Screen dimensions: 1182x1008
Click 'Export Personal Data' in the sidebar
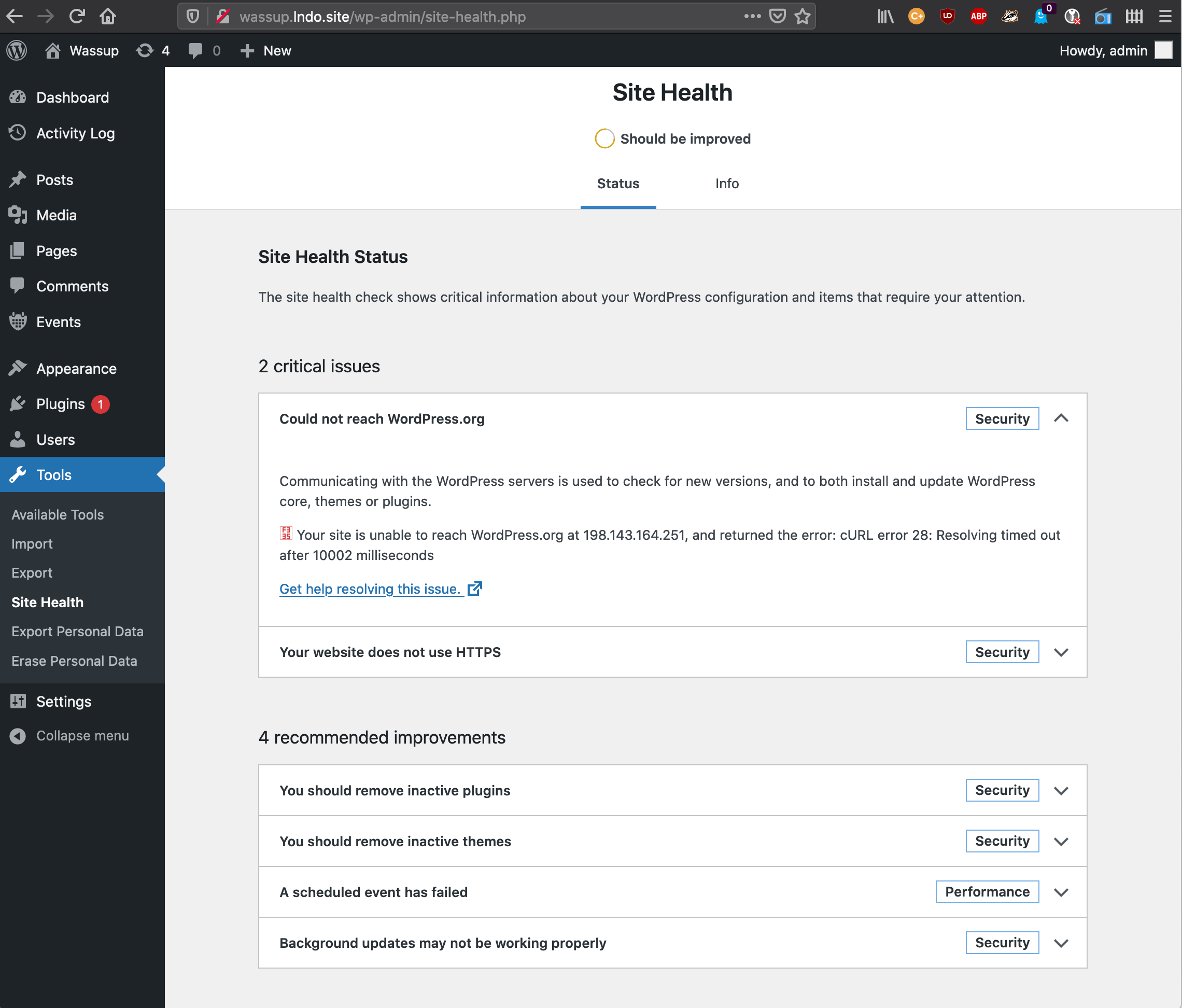pos(77,631)
